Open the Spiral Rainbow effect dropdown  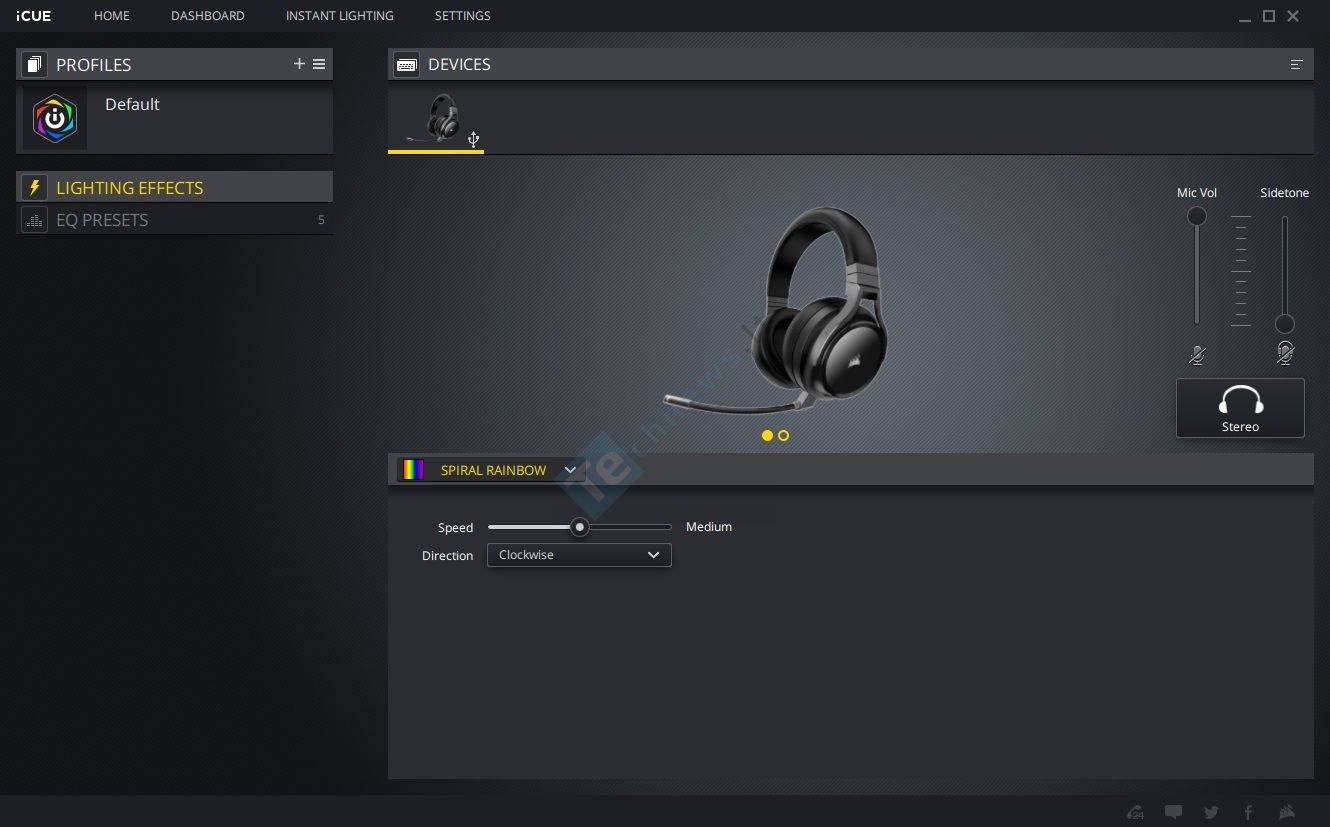click(491, 470)
